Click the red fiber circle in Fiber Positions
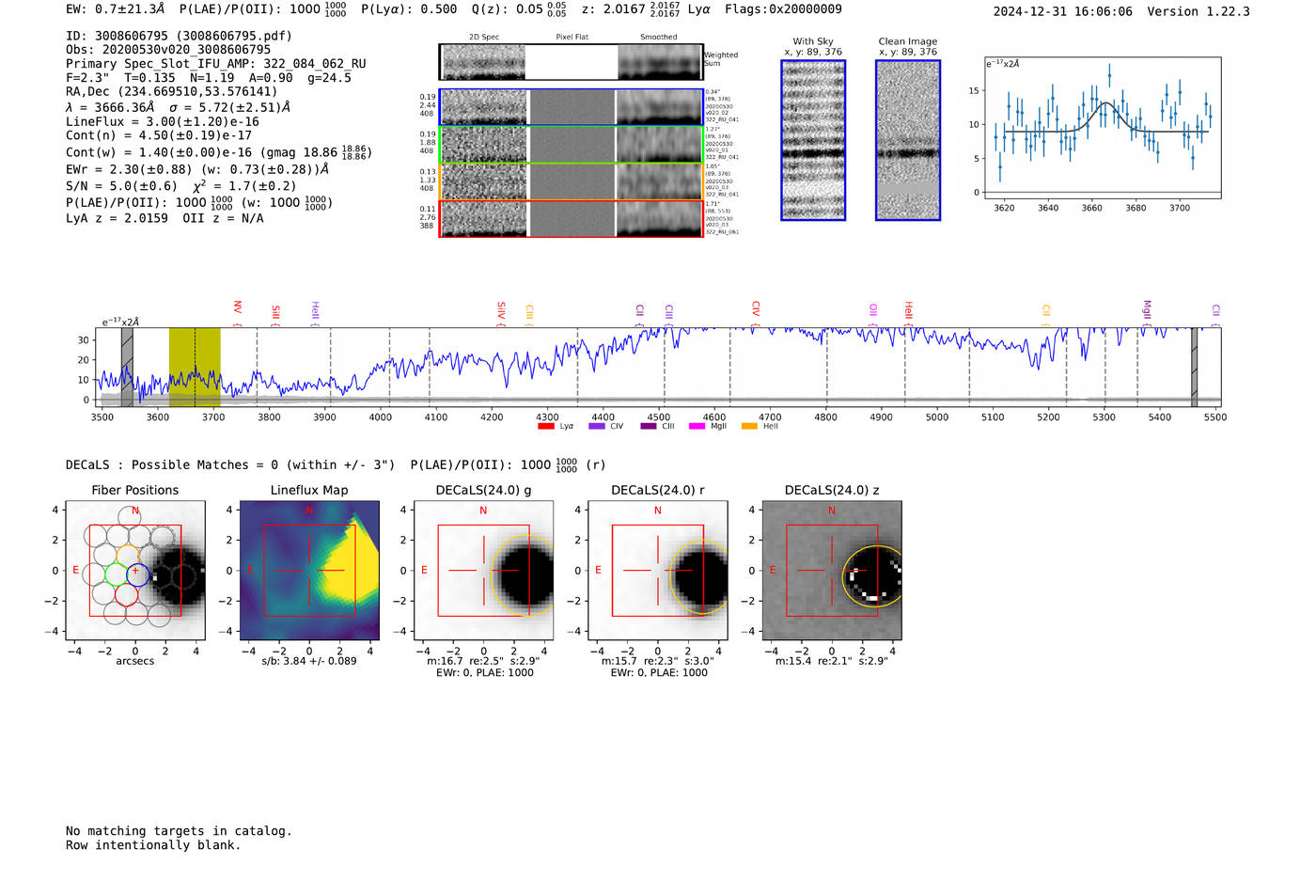This screenshot has width=1316, height=896. [x=127, y=593]
